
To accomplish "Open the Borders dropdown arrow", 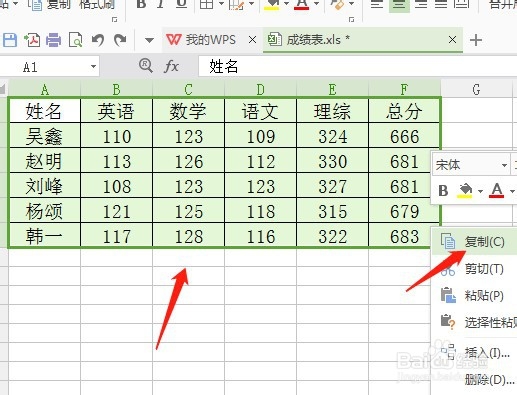I will pos(221,4).
